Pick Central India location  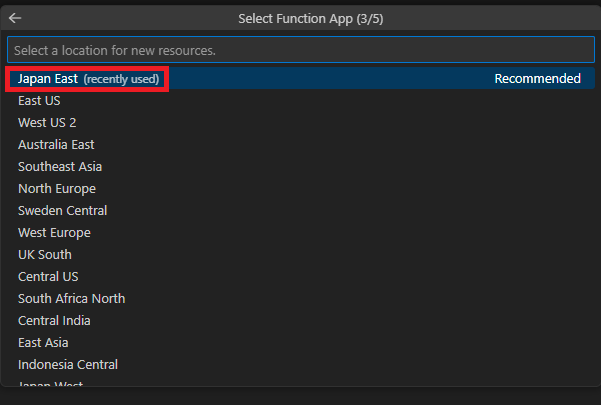[x=54, y=321]
